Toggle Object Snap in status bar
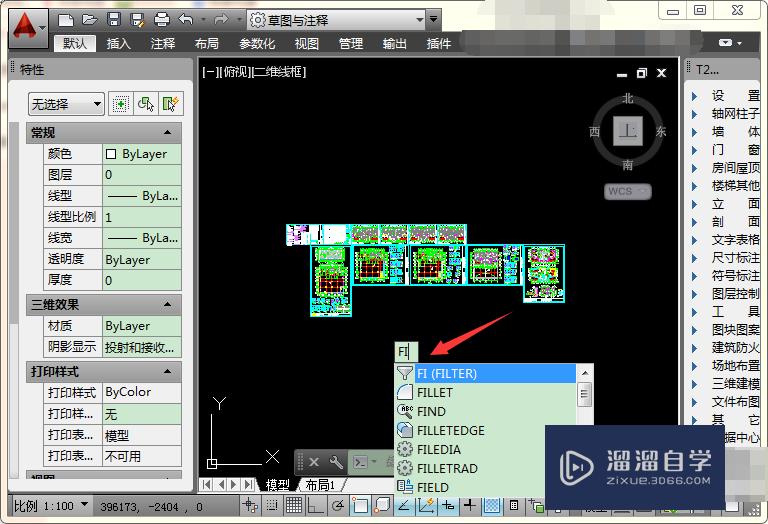Viewport: 768px width, 524px height. (359, 505)
